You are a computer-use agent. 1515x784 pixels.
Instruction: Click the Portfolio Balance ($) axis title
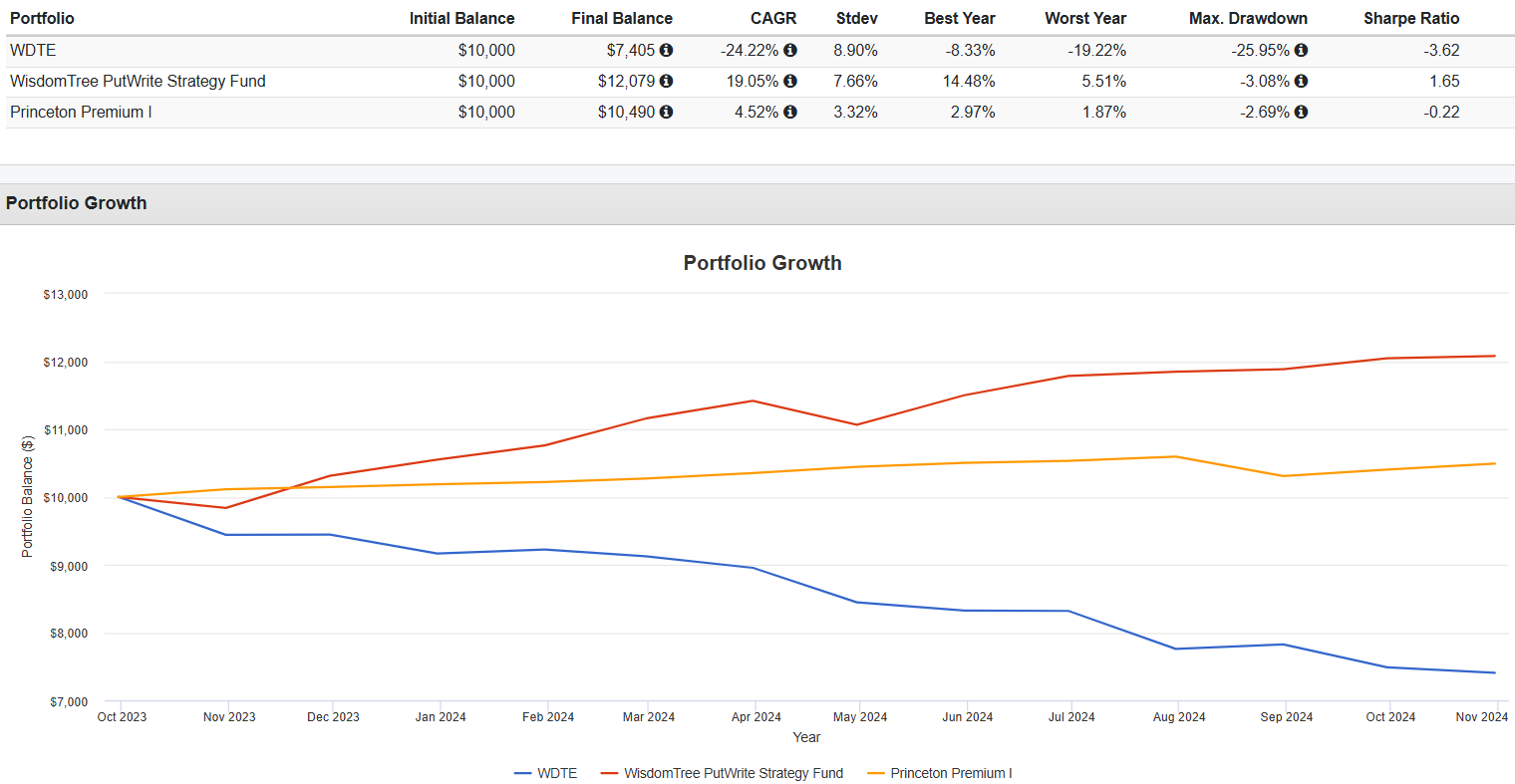click(x=28, y=495)
